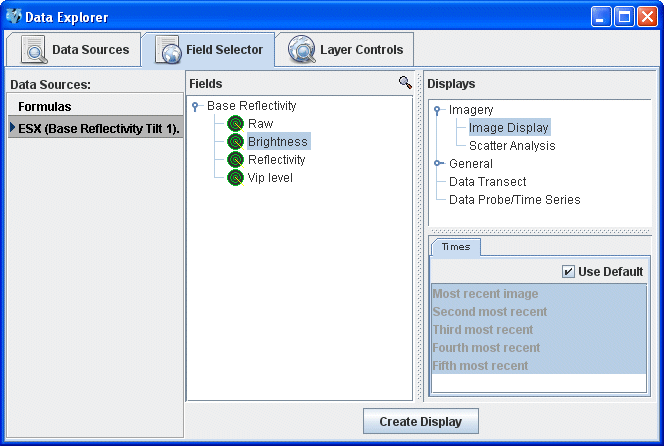Toggle the arrow beside ESX data source
Image resolution: width=664 pixels, height=446 pixels.
click(x=12, y=127)
